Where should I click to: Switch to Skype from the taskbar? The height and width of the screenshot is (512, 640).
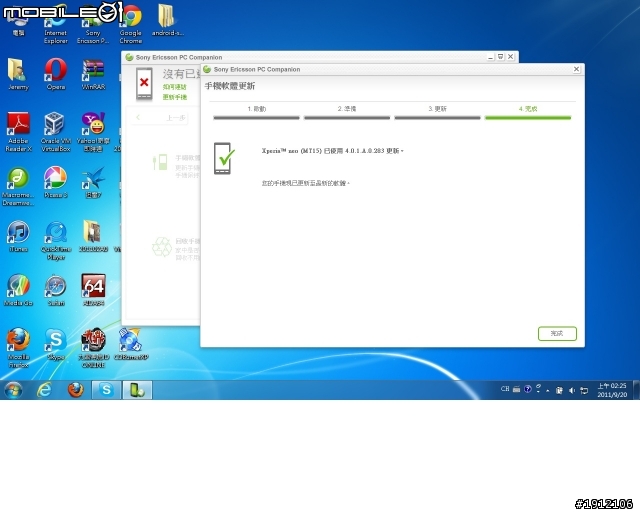[x=106, y=390]
